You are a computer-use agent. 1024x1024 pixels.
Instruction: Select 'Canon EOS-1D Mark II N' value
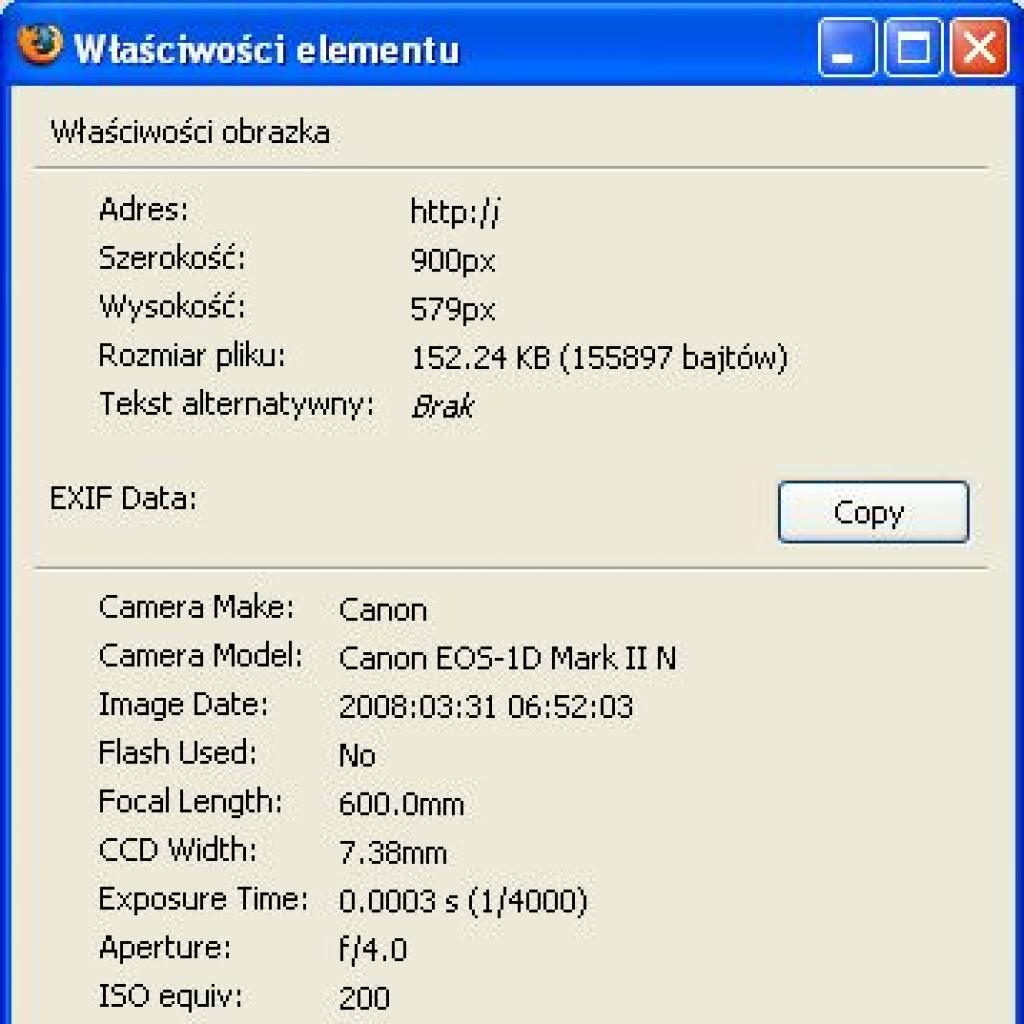(507, 658)
